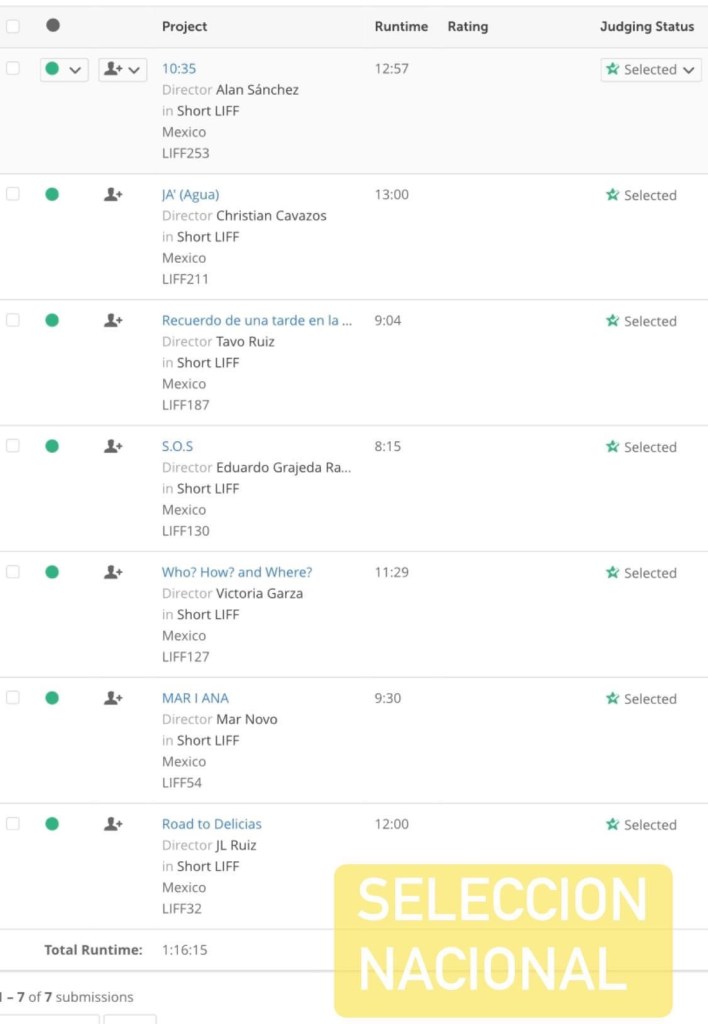Sort by the Judging Status column header

646,27
